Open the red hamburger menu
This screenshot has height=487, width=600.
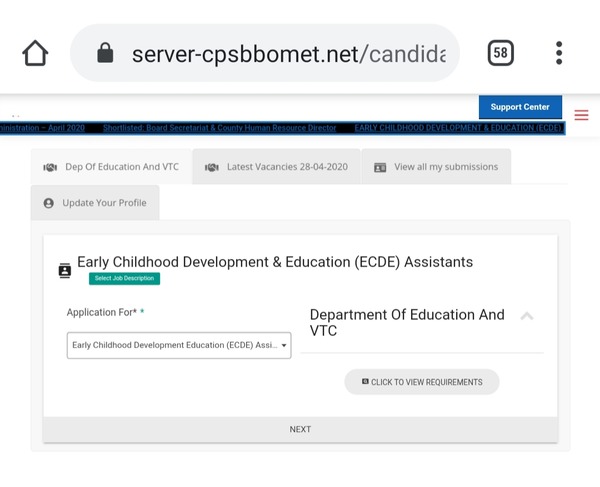tap(581, 115)
